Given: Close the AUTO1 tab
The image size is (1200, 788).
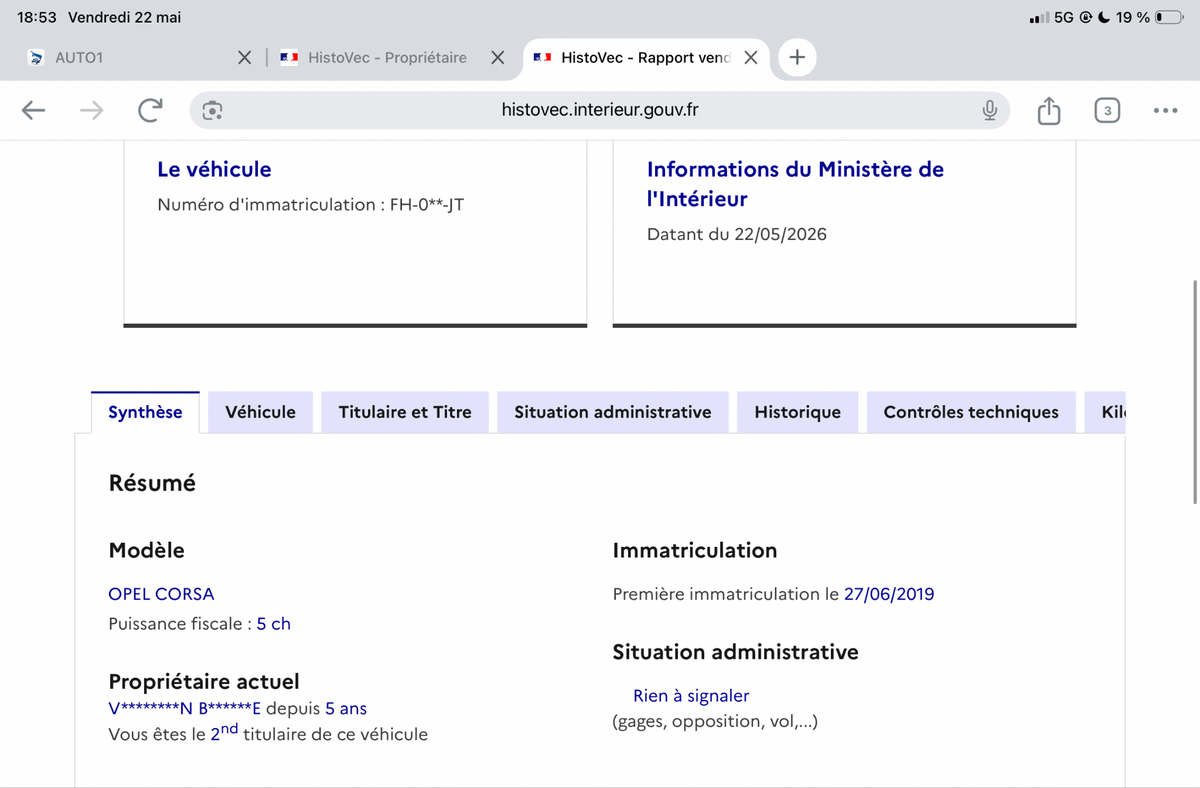Looking at the screenshot, I should pos(244,58).
